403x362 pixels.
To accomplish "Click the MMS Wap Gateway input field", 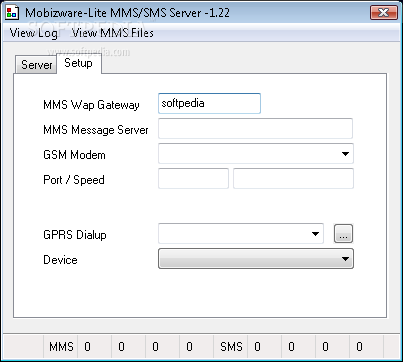I will [209, 103].
